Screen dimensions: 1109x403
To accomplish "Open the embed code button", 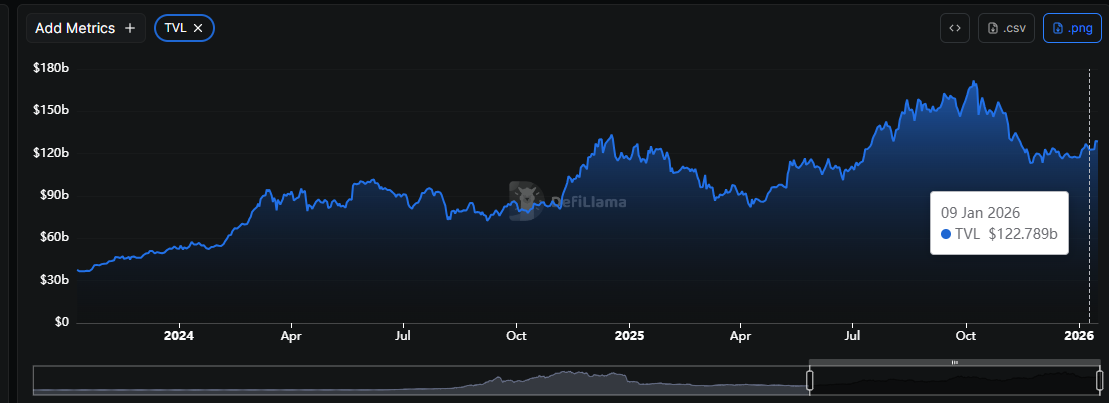I will 955,28.
